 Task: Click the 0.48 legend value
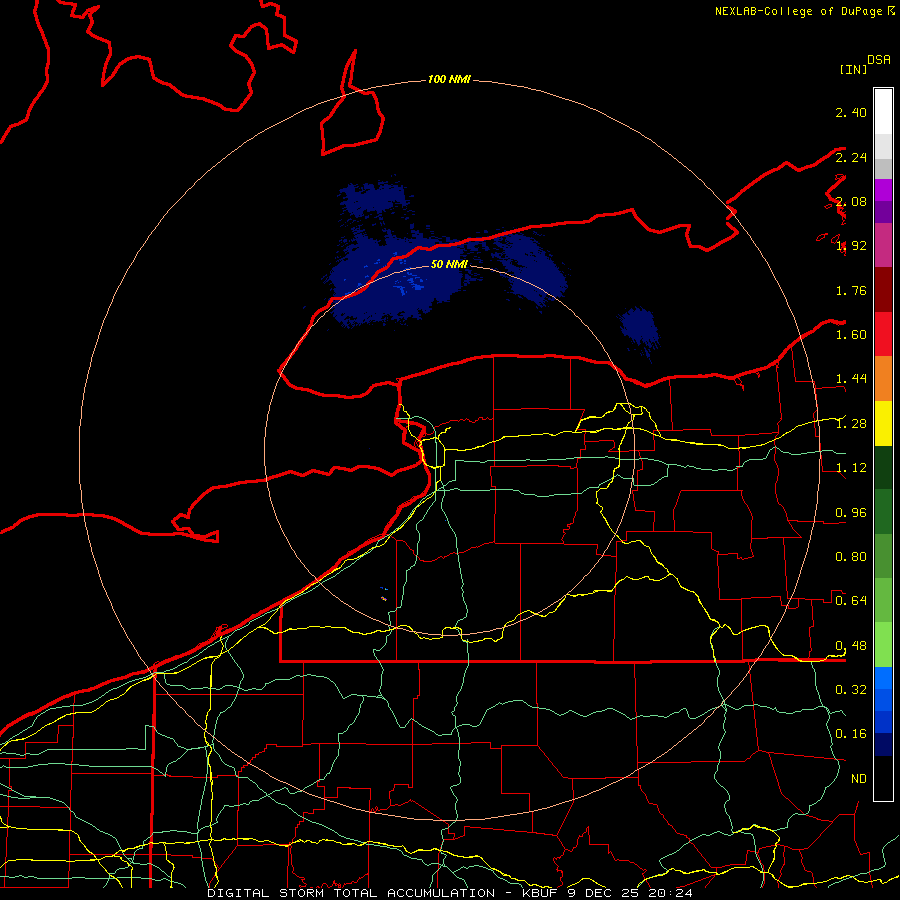point(851,646)
